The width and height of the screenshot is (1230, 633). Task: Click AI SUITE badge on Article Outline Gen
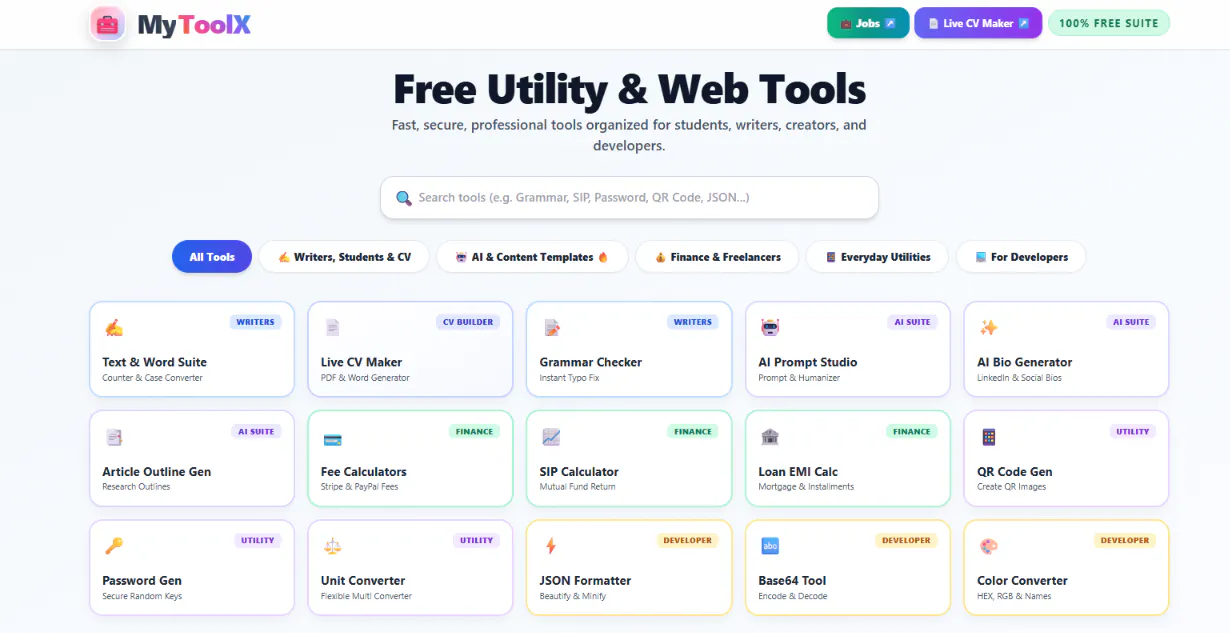coord(256,432)
